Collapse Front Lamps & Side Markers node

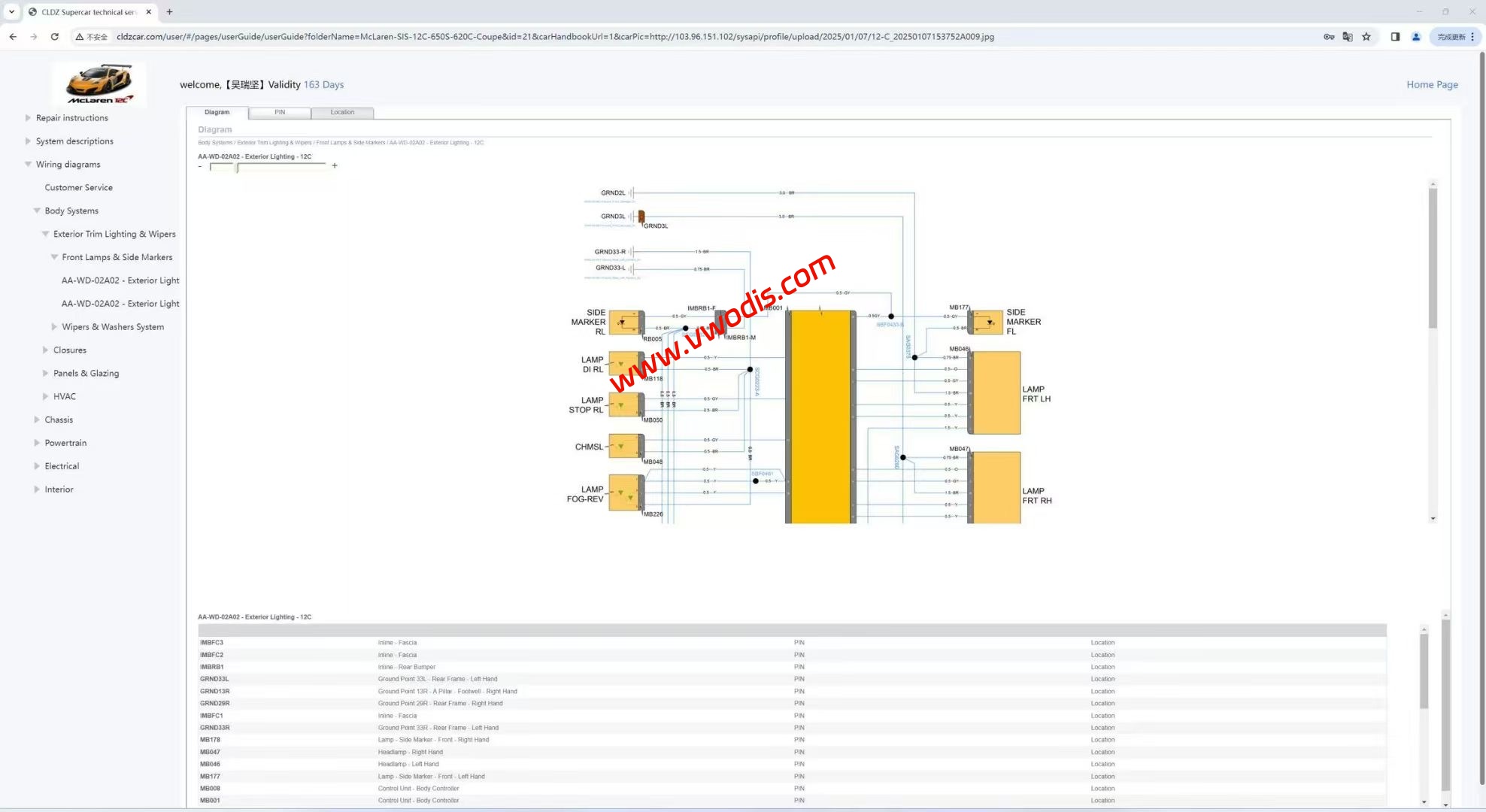(x=54, y=257)
